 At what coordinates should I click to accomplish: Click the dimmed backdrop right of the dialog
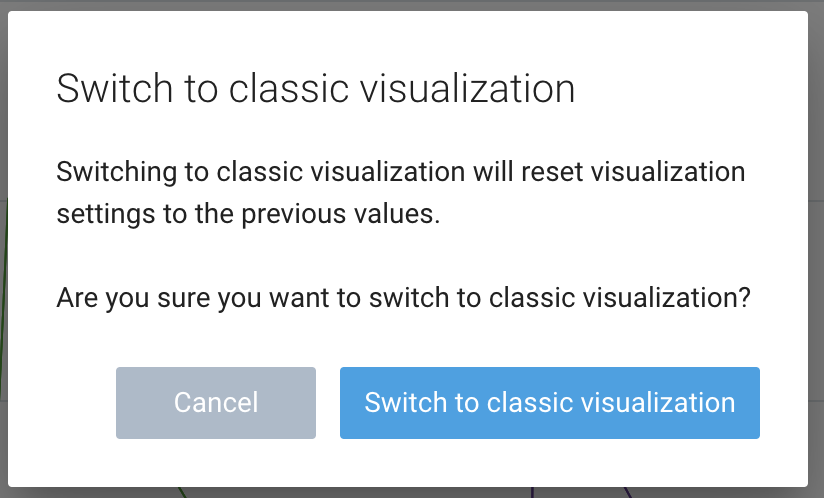816,250
